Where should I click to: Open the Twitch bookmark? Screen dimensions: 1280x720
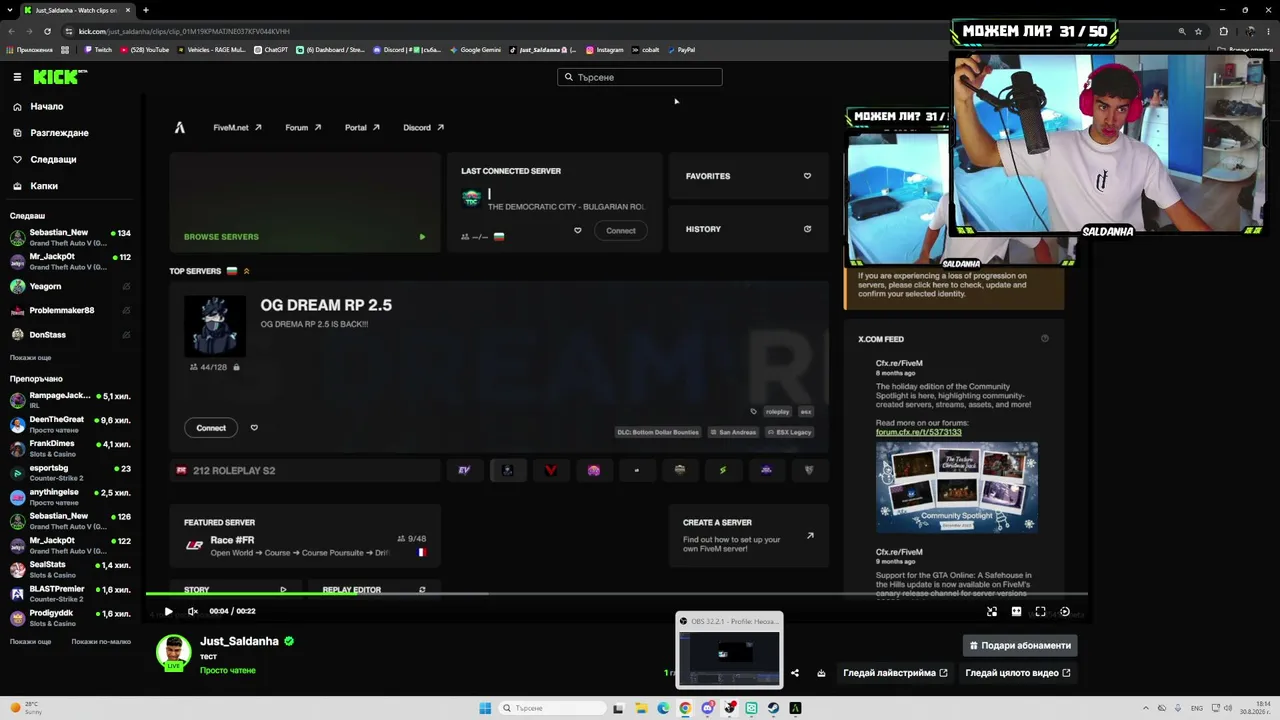[x=98, y=50]
